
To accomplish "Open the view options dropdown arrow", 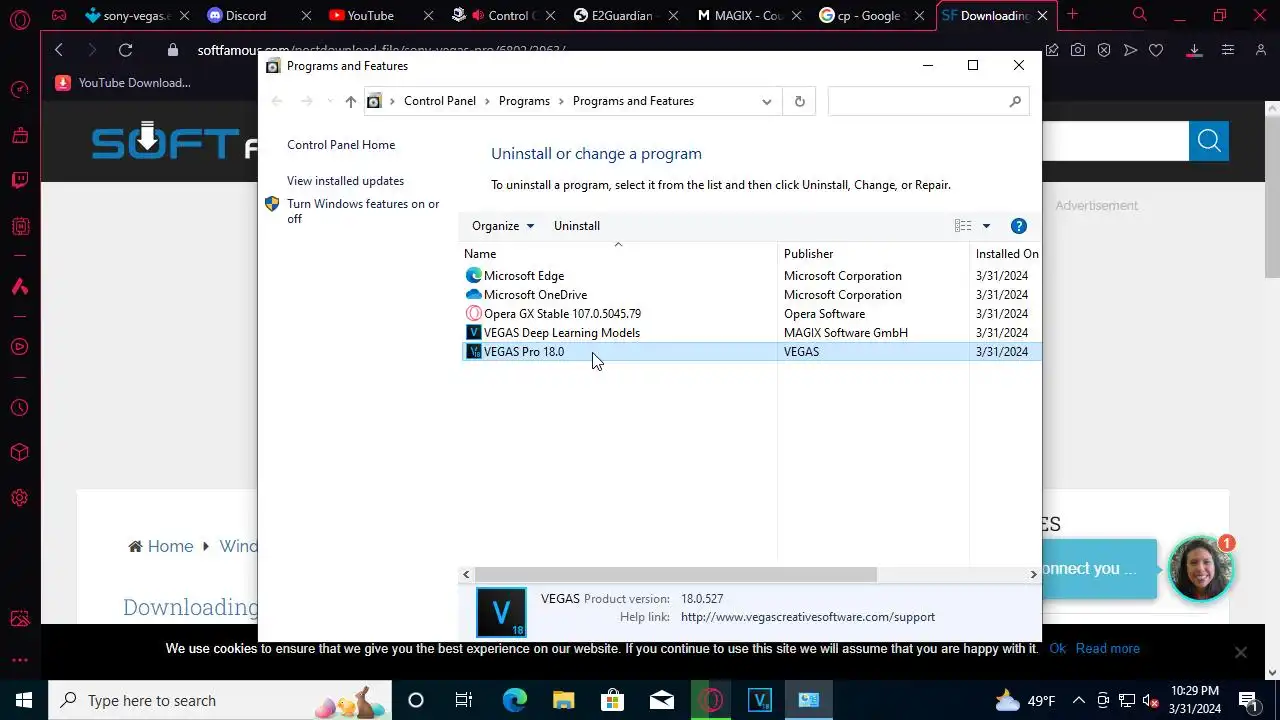I will tap(986, 226).
